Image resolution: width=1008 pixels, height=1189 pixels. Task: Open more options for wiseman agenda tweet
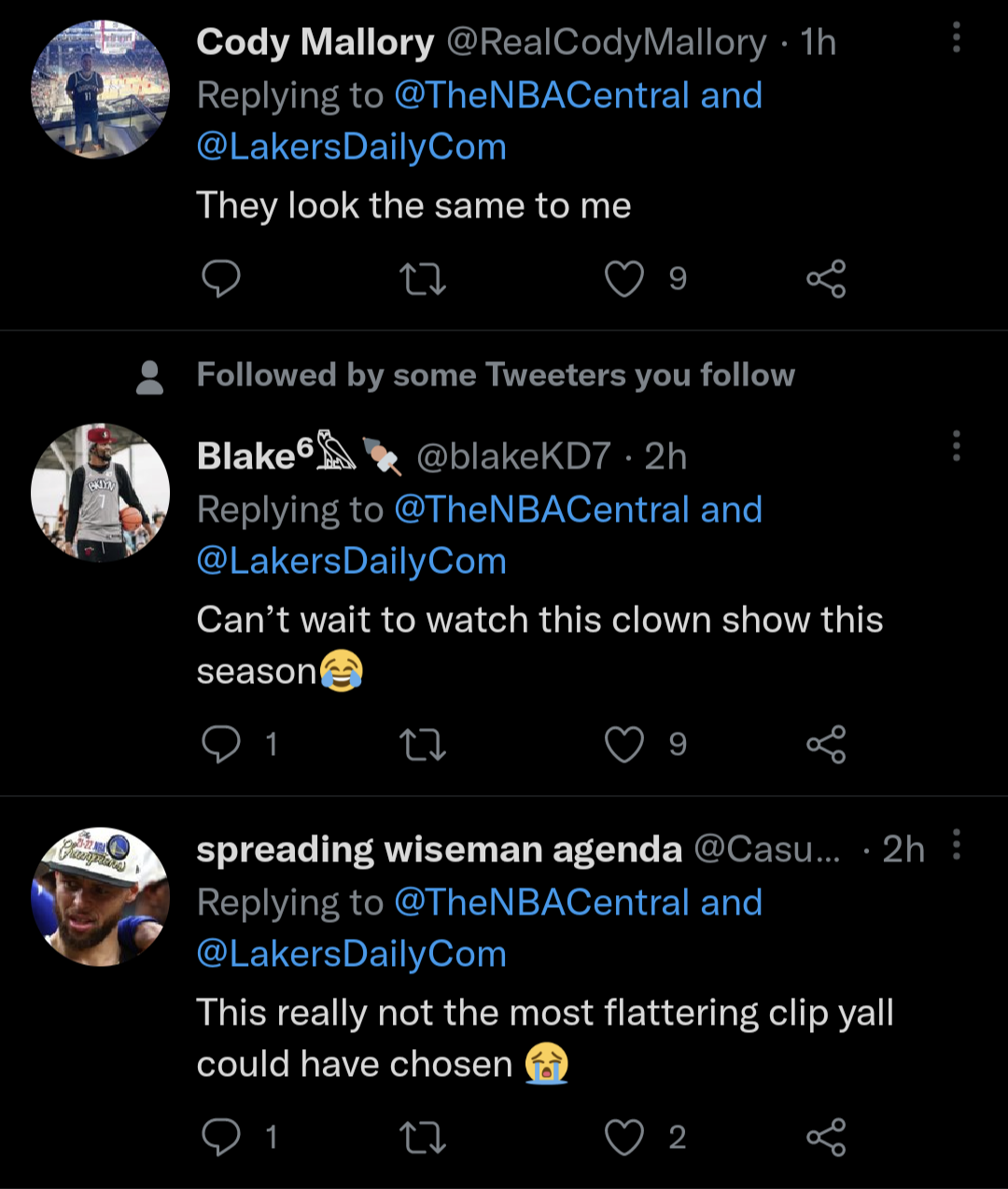[956, 845]
